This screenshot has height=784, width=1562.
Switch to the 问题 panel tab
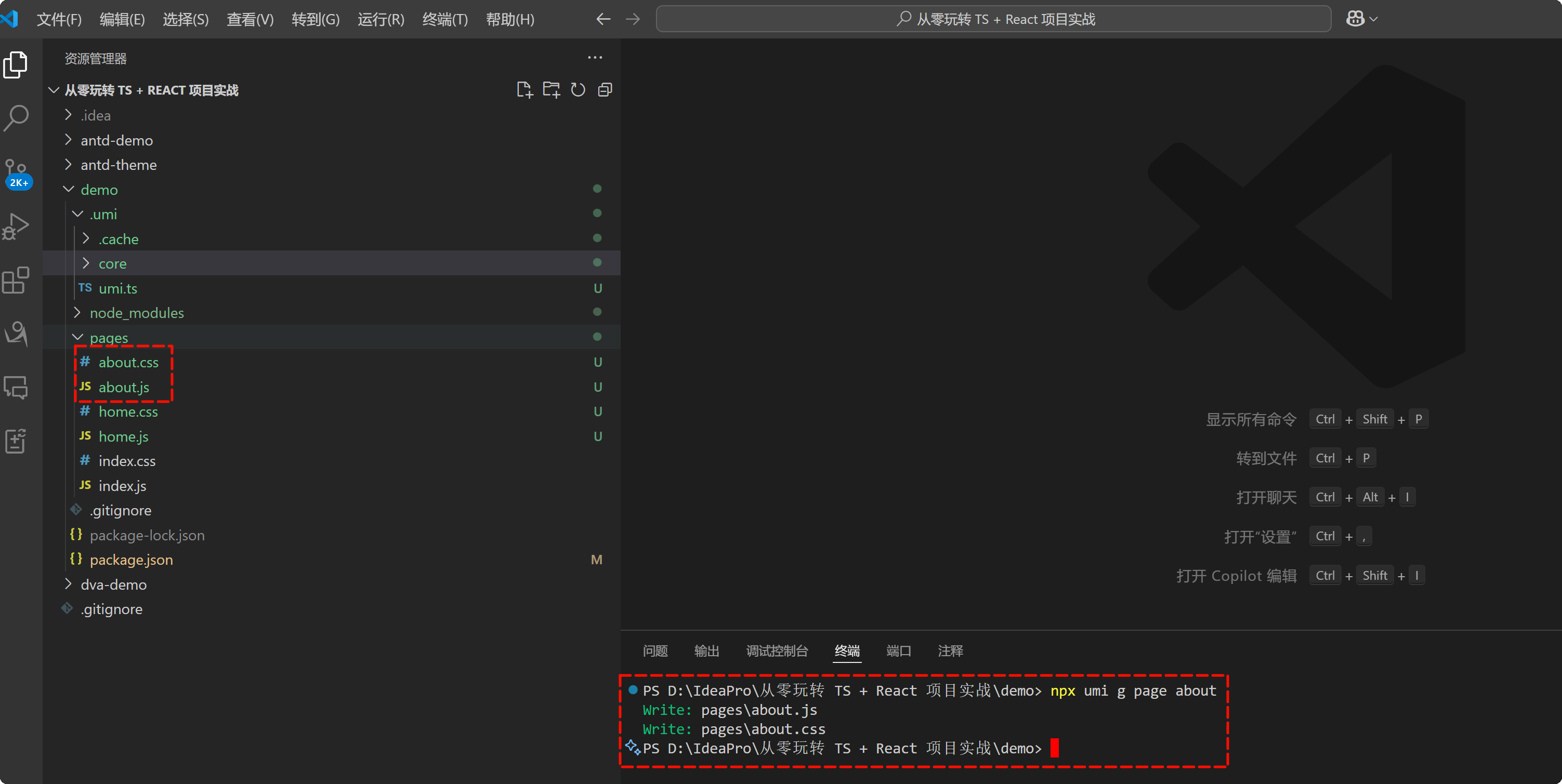pyautogui.click(x=655, y=650)
